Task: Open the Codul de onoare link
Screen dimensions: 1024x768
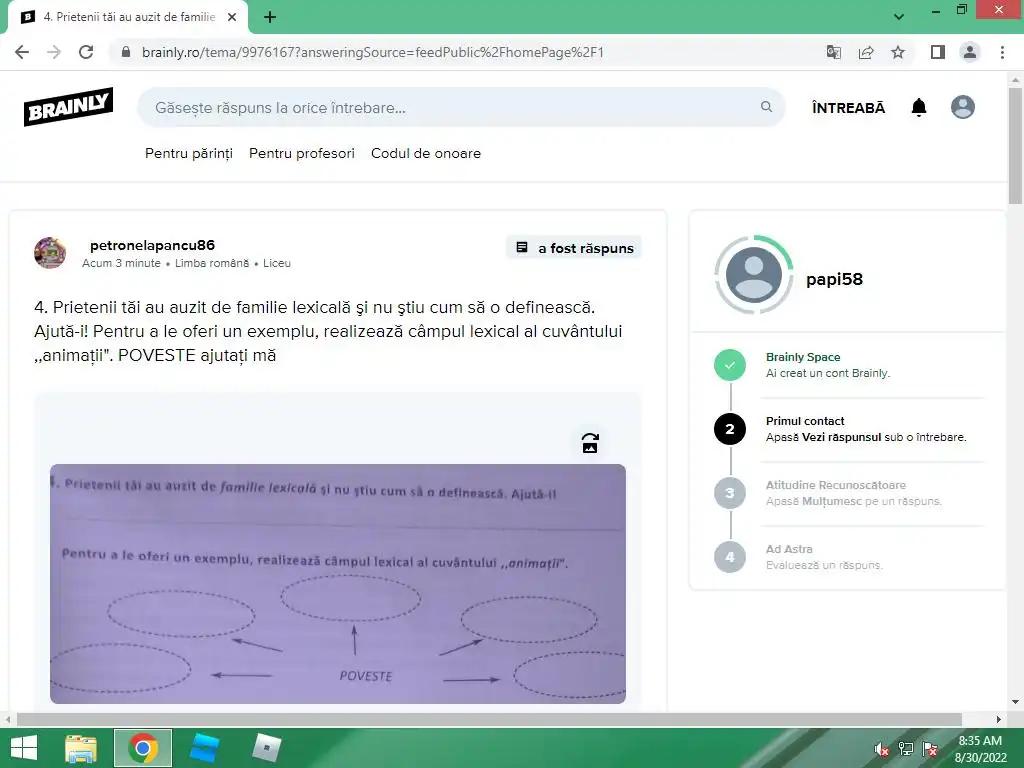Action: [x=426, y=153]
